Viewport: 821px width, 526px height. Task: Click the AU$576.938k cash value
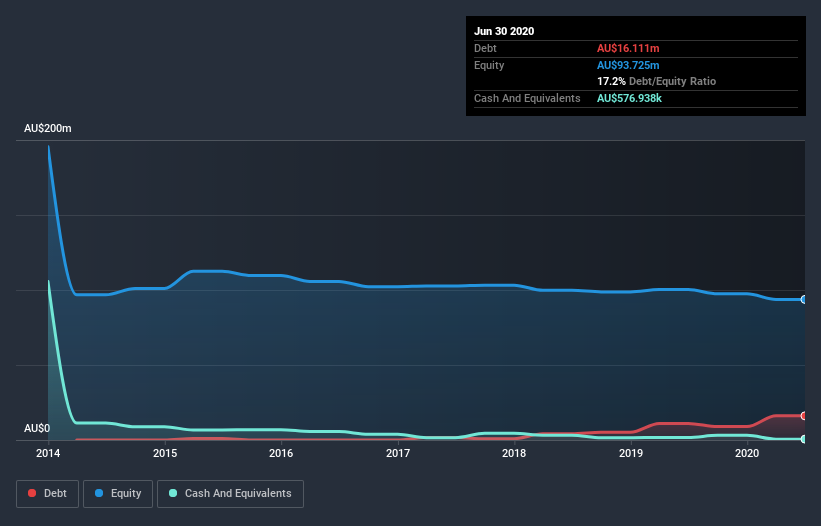[x=629, y=98]
